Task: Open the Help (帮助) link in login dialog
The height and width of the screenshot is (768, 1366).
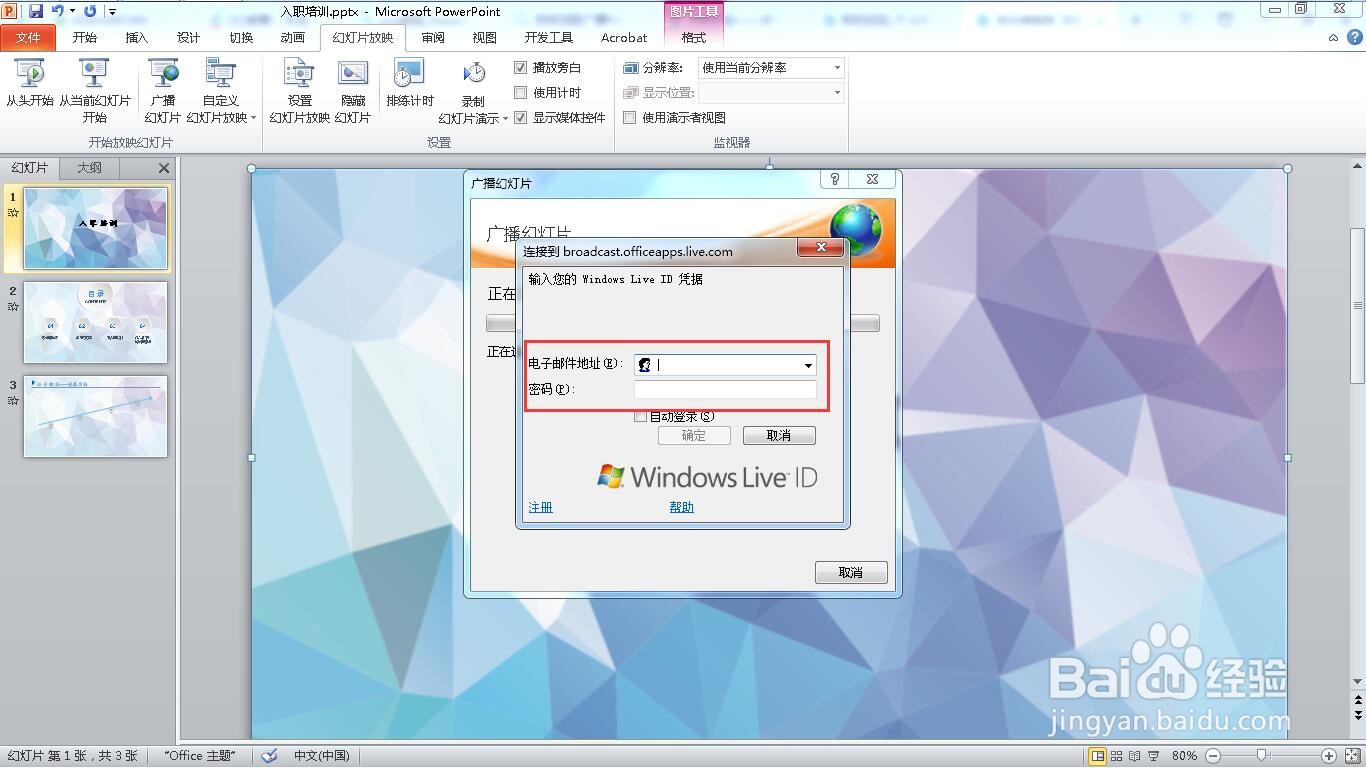Action: coord(682,507)
